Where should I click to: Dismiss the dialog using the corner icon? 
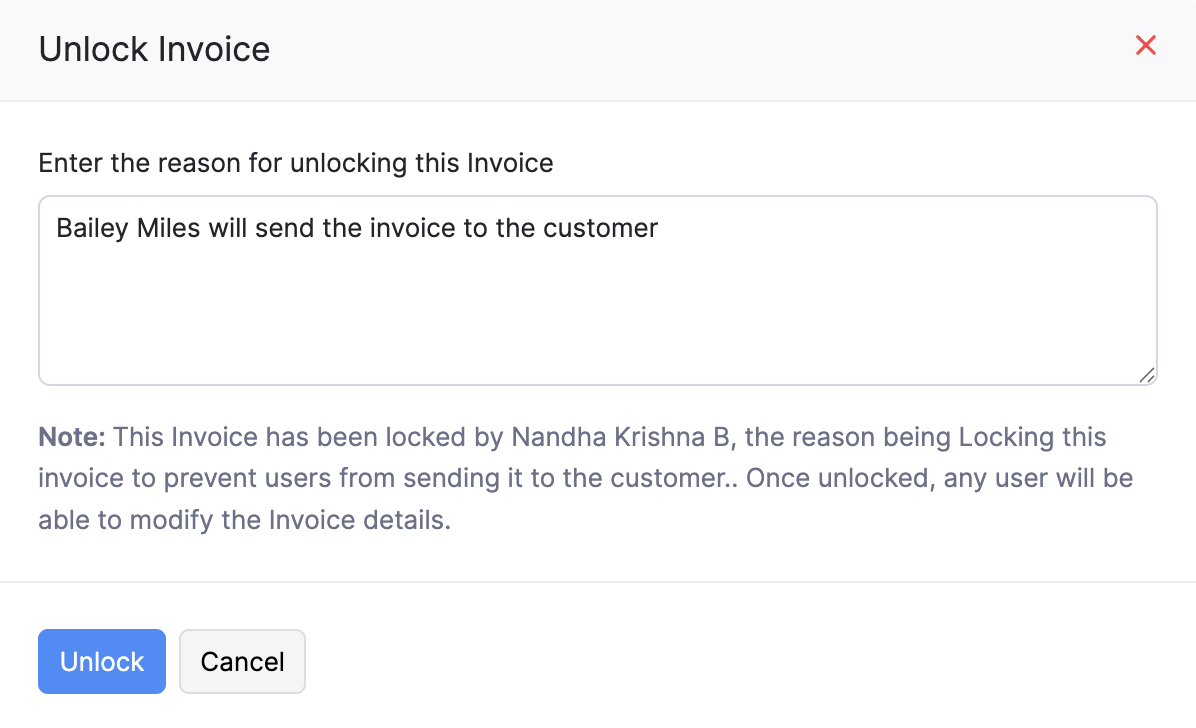pyautogui.click(x=1145, y=45)
